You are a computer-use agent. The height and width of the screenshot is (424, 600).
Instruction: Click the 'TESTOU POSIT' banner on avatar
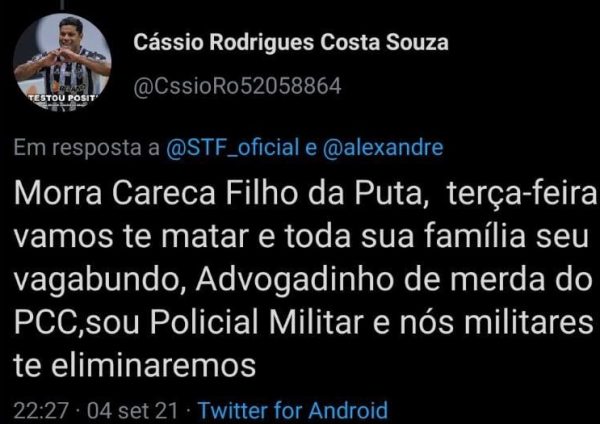click(x=63, y=98)
